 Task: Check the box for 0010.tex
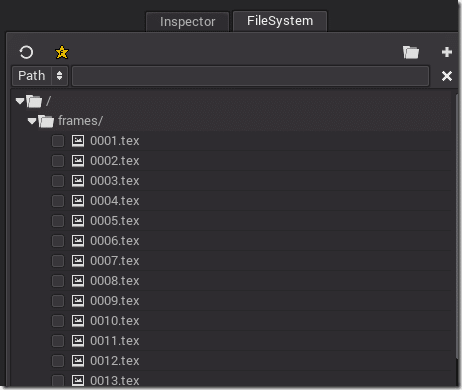58,321
